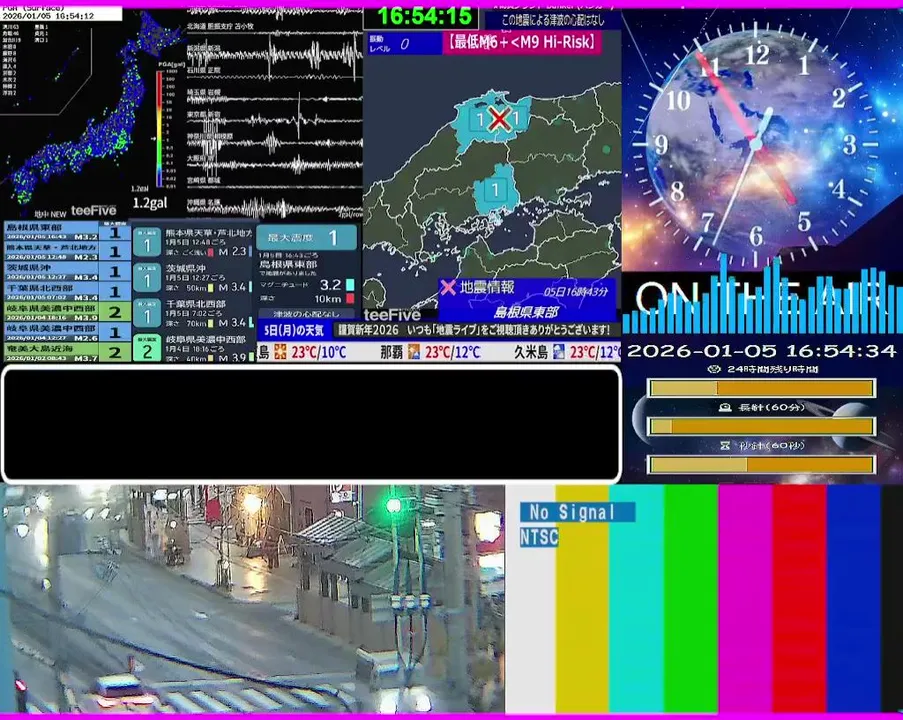Select the 千葉県北西部 M3.4 list row
903x720 pixels.
66,292
